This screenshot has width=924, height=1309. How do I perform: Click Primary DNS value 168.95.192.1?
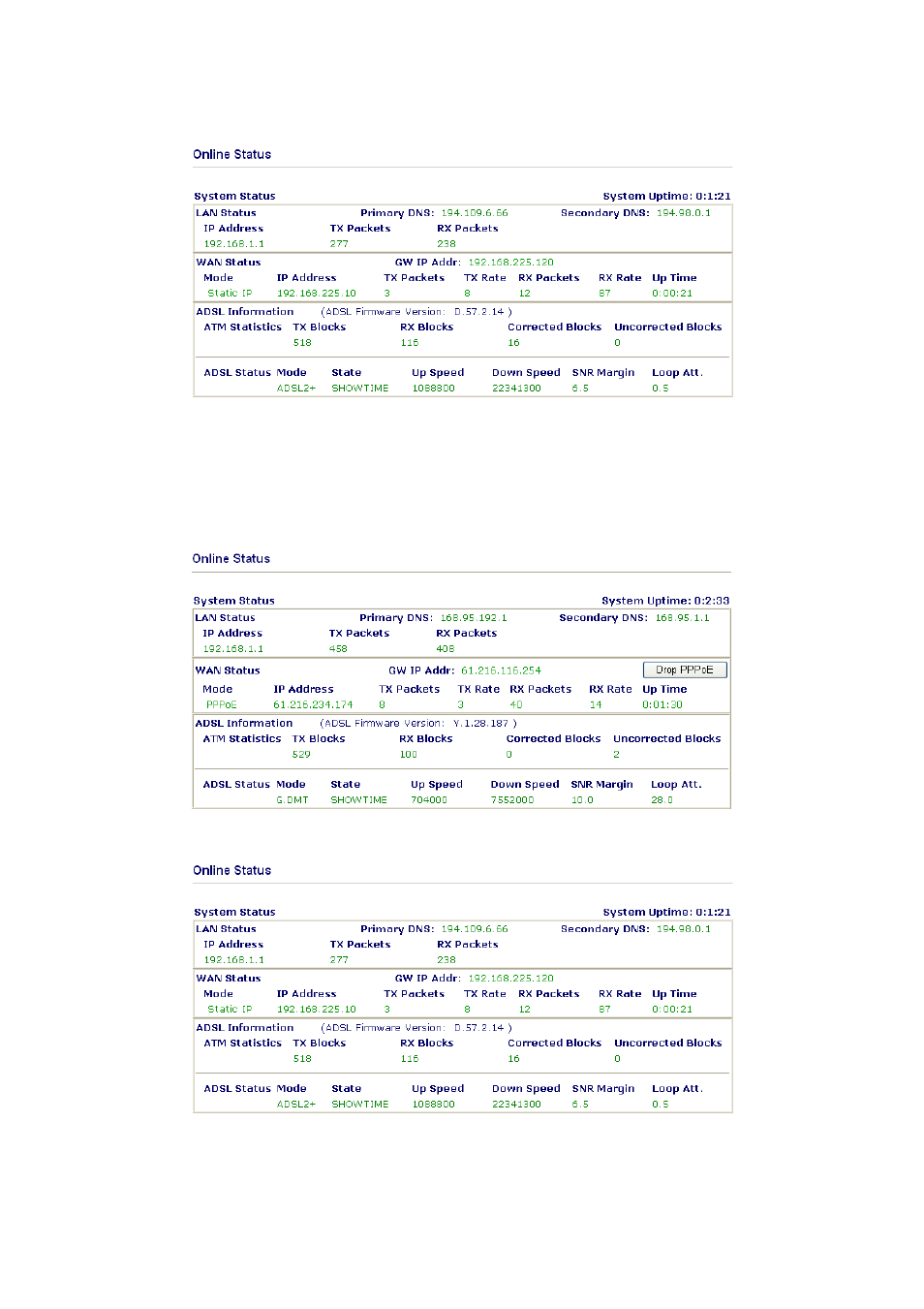tap(474, 617)
